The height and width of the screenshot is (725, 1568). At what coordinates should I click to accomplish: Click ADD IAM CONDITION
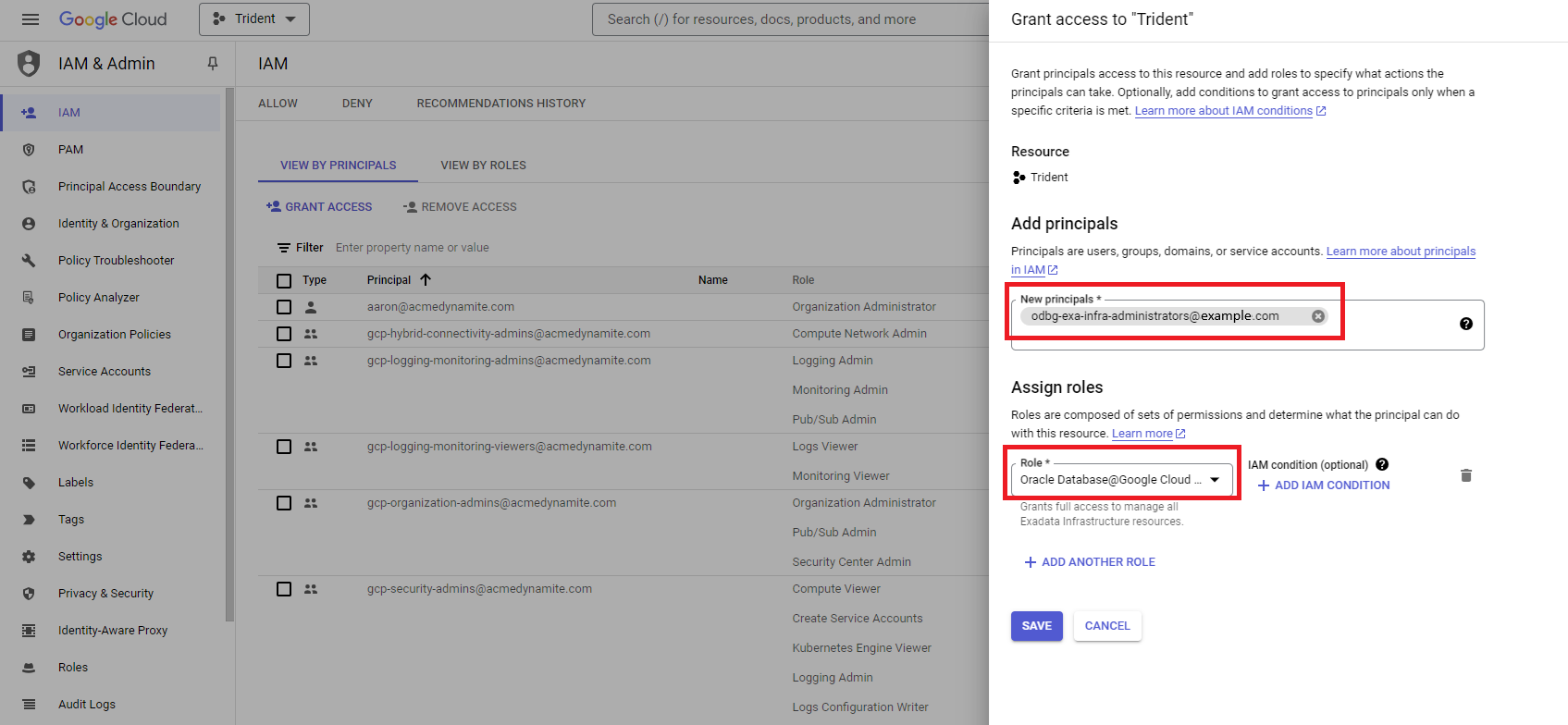click(x=1324, y=485)
